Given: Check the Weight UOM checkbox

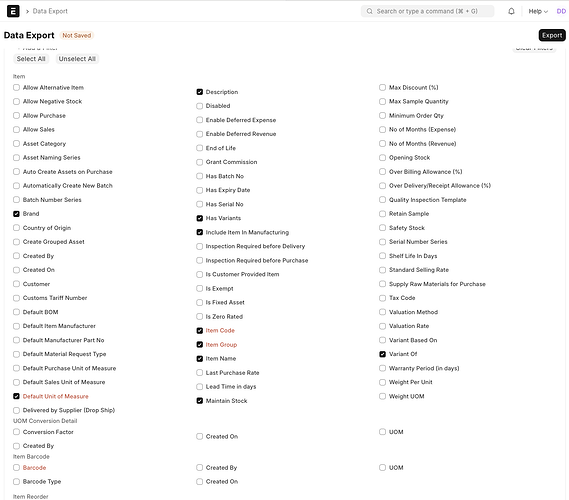Looking at the screenshot, I should tap(382, 396).
